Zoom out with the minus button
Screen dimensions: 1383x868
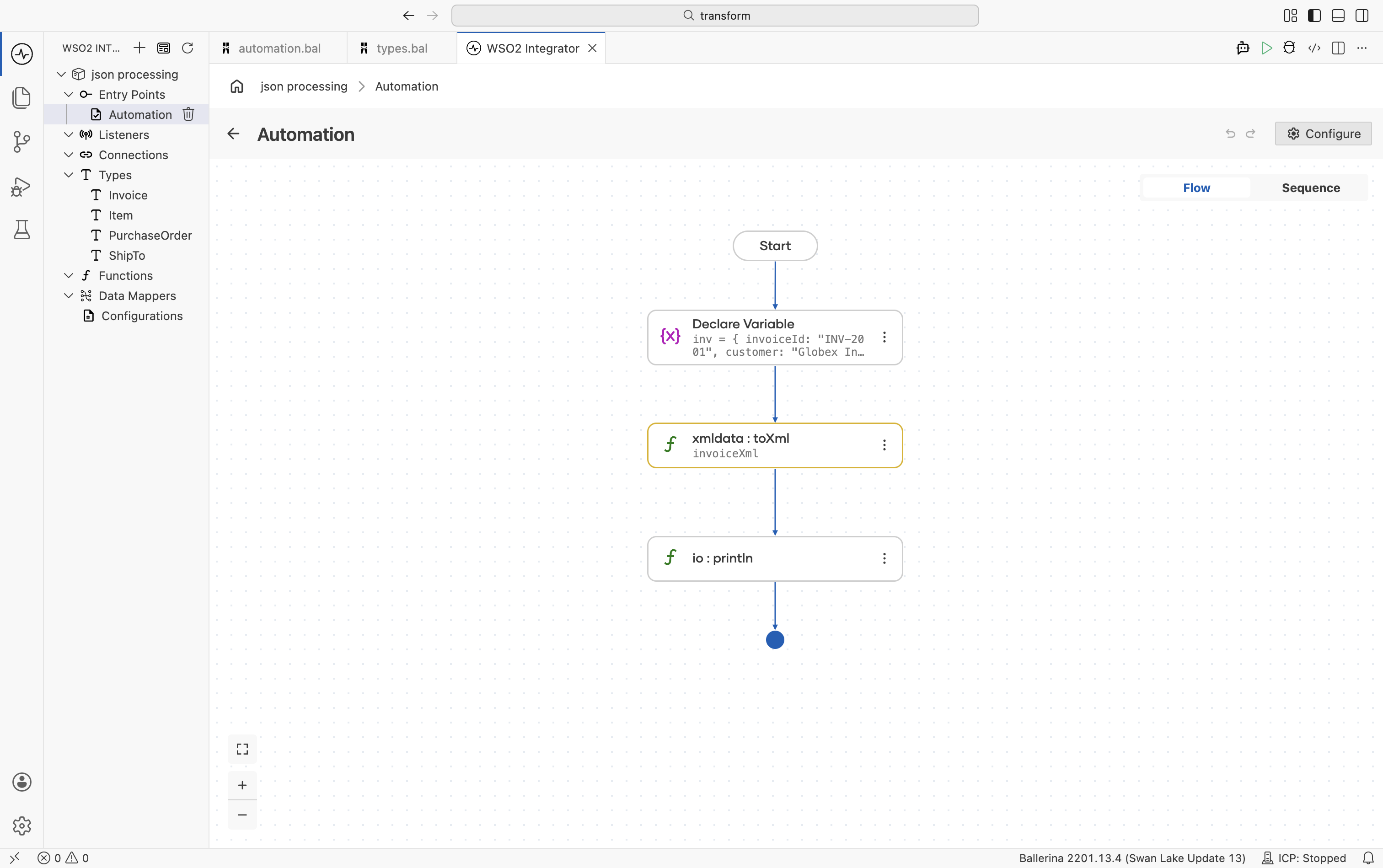pyautogui.click(x=242, y=814)
